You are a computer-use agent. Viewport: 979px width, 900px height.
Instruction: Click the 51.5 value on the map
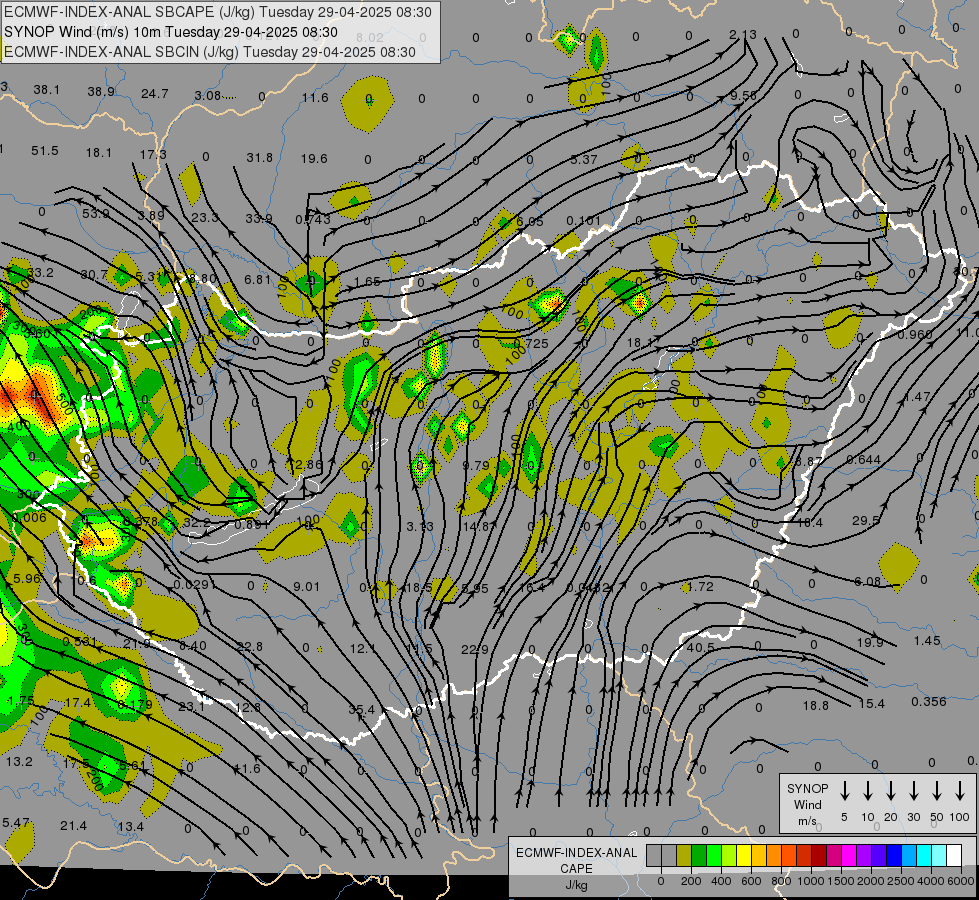45,151
